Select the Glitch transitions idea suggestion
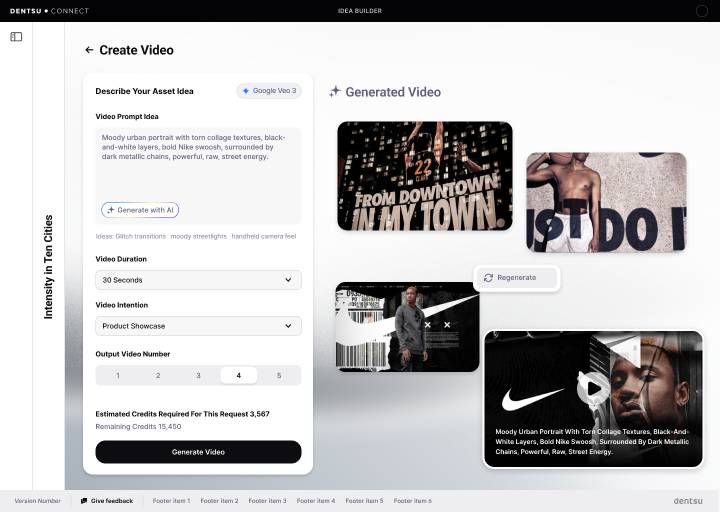The height and width of the screenshot is (512, 720). coord(141,236)
